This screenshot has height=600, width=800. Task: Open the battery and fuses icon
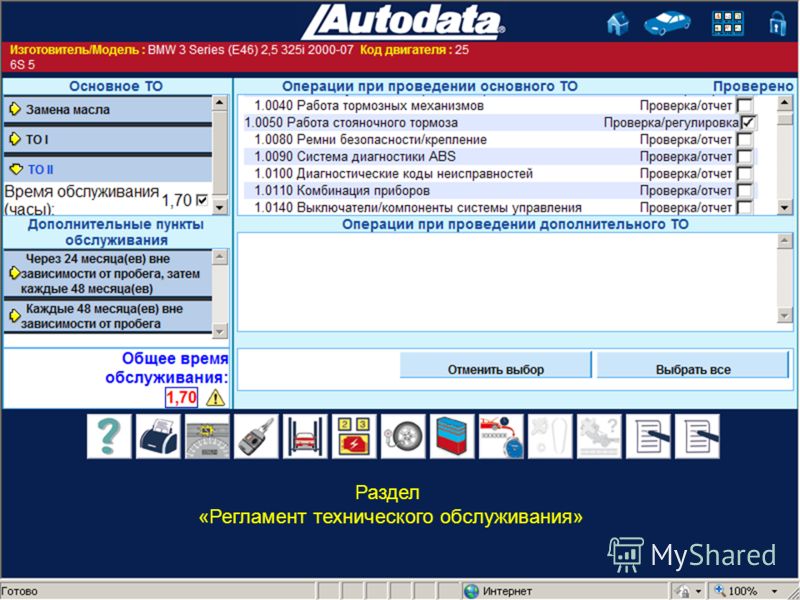[x=354, y=437]
